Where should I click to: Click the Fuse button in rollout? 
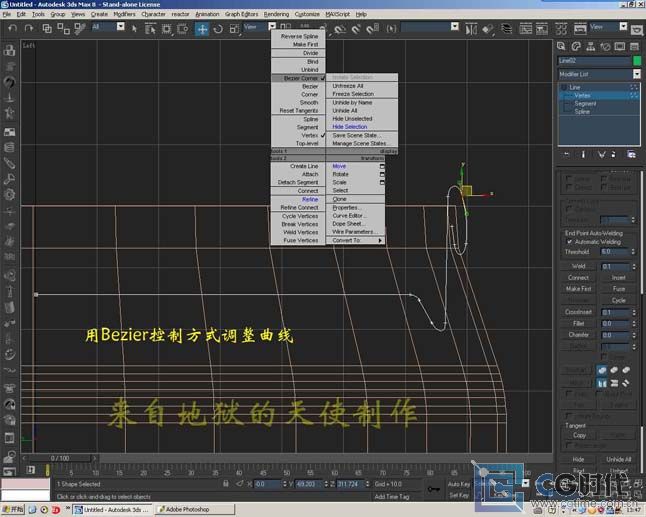pos(618,289)
